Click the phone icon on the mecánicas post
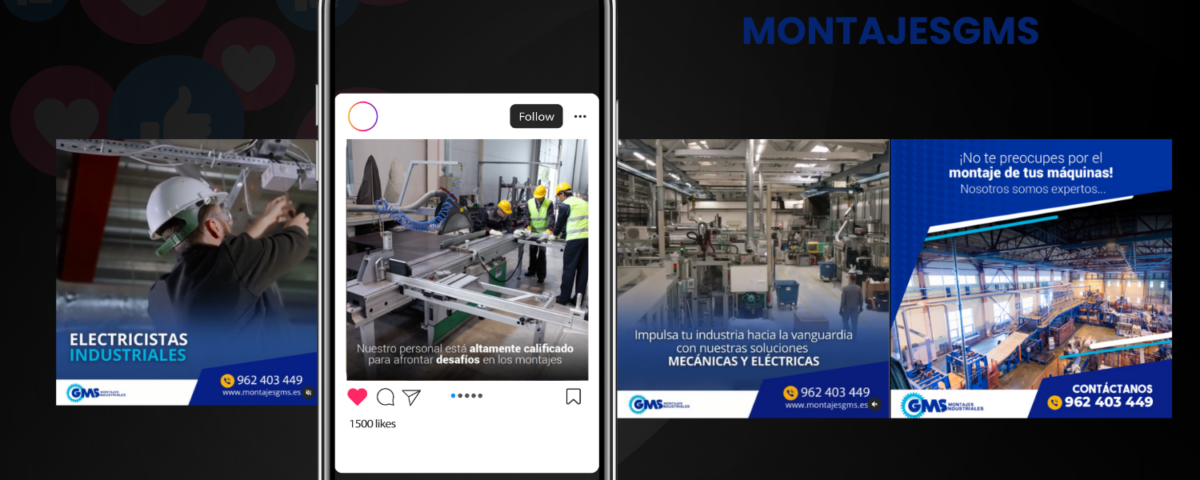This screenshot has width=1200, height=480. (x=791, y=393)
